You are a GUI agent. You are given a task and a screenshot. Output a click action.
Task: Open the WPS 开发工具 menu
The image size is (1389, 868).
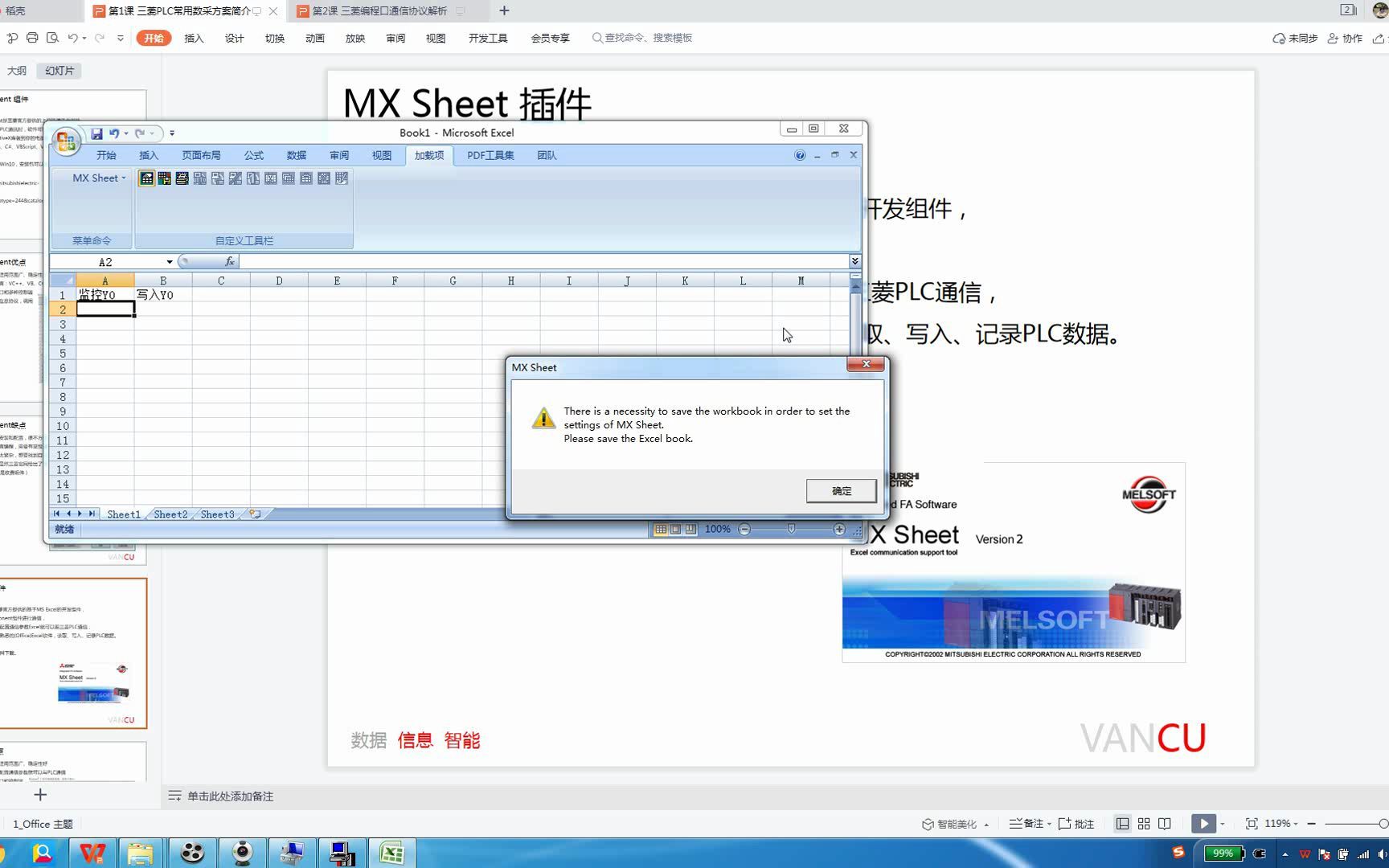pyautogui.click(x=488, y=38)
